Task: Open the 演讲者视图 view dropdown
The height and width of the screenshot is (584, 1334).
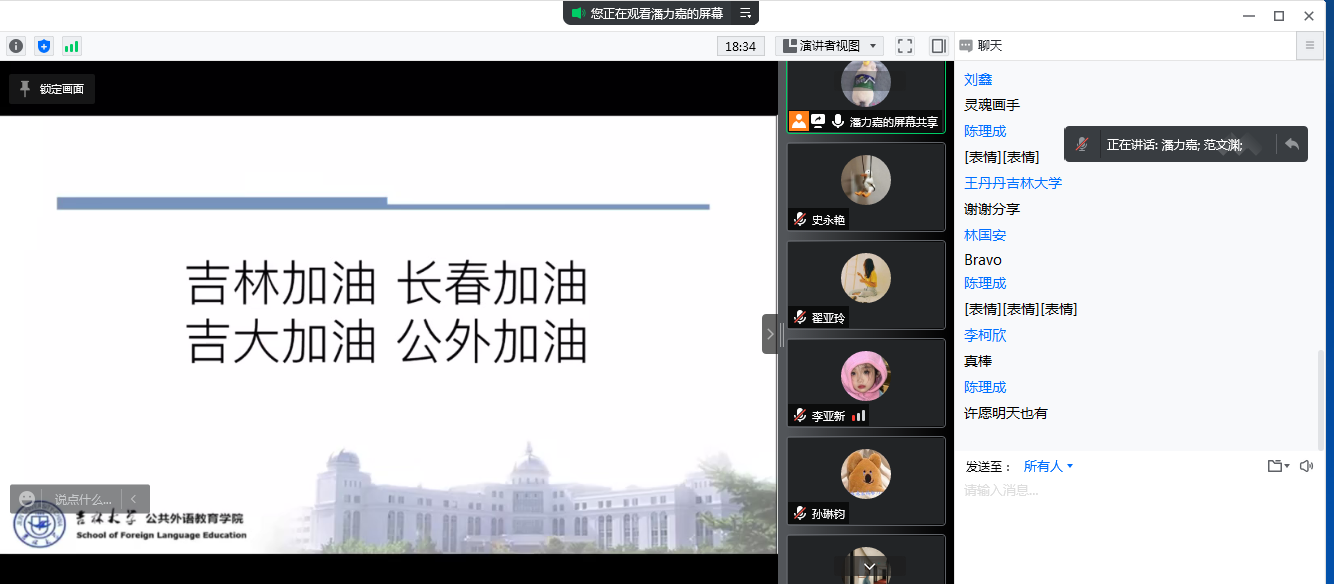Action: (830, 46)
